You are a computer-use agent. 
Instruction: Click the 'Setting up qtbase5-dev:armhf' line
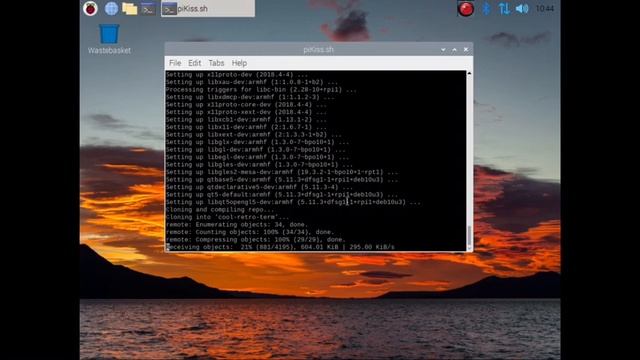282,180
